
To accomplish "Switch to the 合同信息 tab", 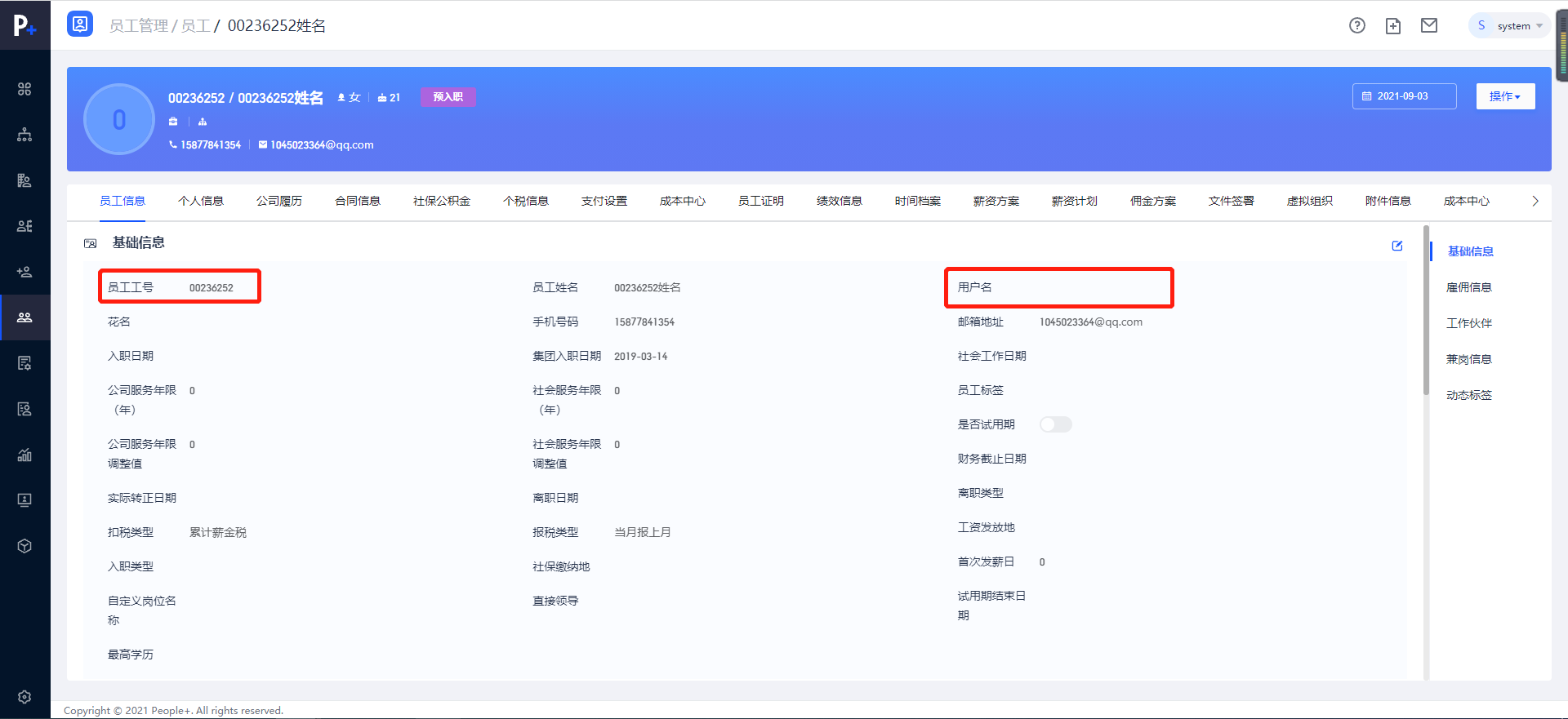I will (357, 201).
